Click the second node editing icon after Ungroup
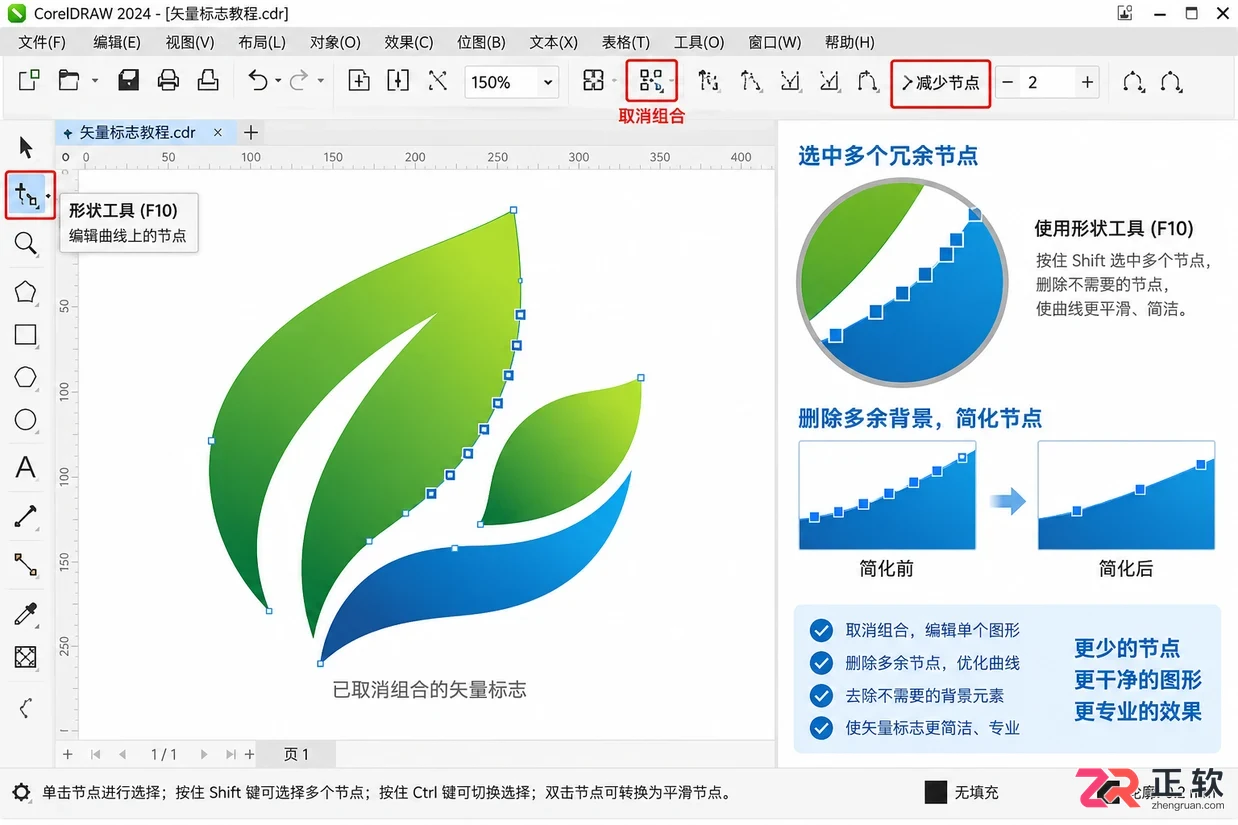Viewport: 1238px width, 825px height. pyautogui.click(x=750, y=81)
